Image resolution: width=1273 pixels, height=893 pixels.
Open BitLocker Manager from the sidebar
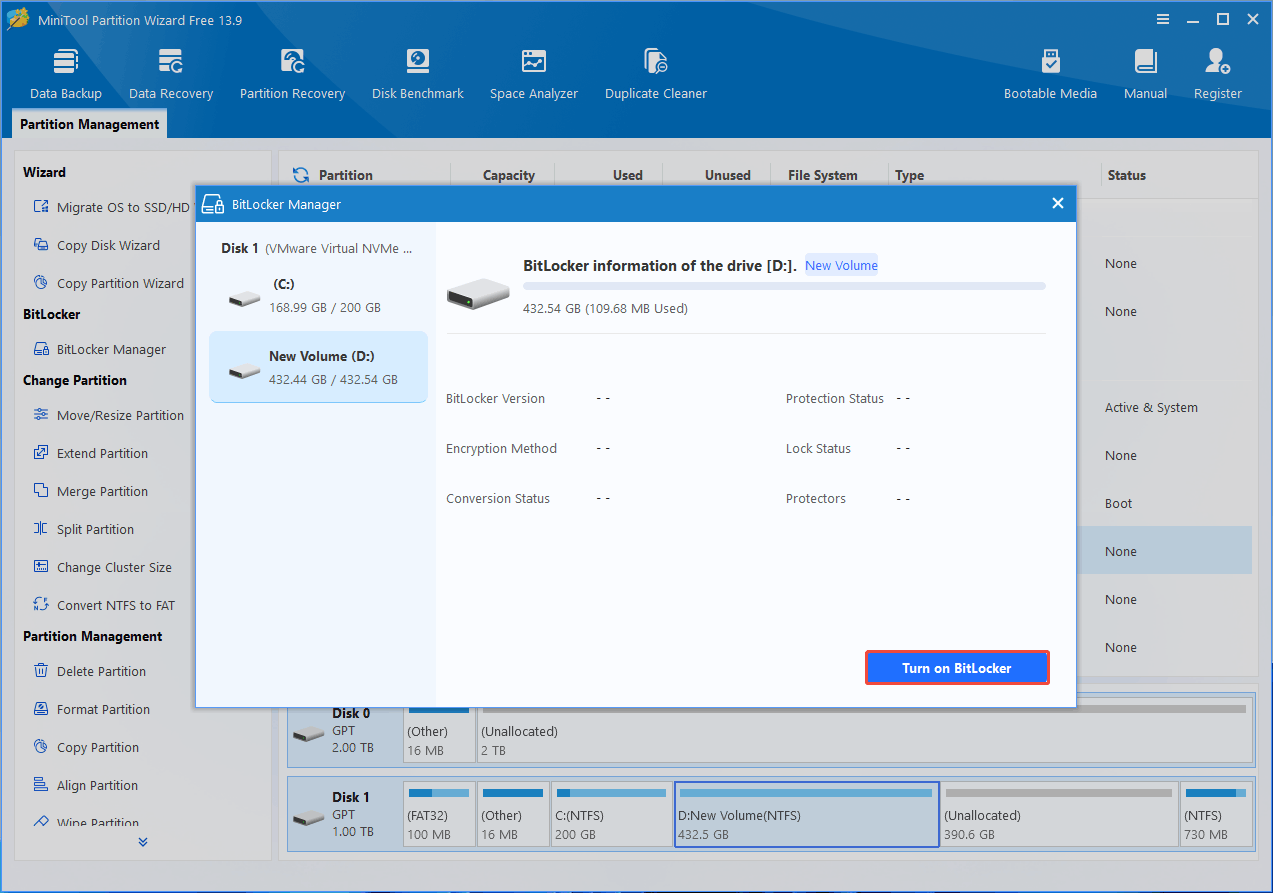(x=100, y=349)
